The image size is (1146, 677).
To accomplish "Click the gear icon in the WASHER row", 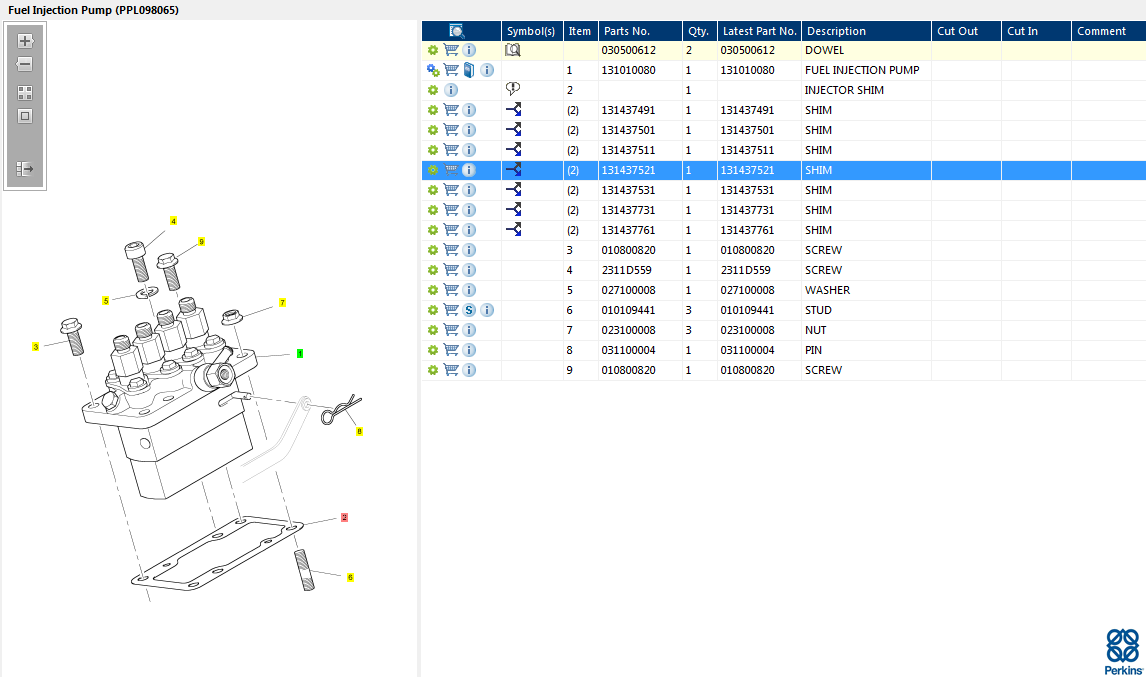I will [433, 290].
